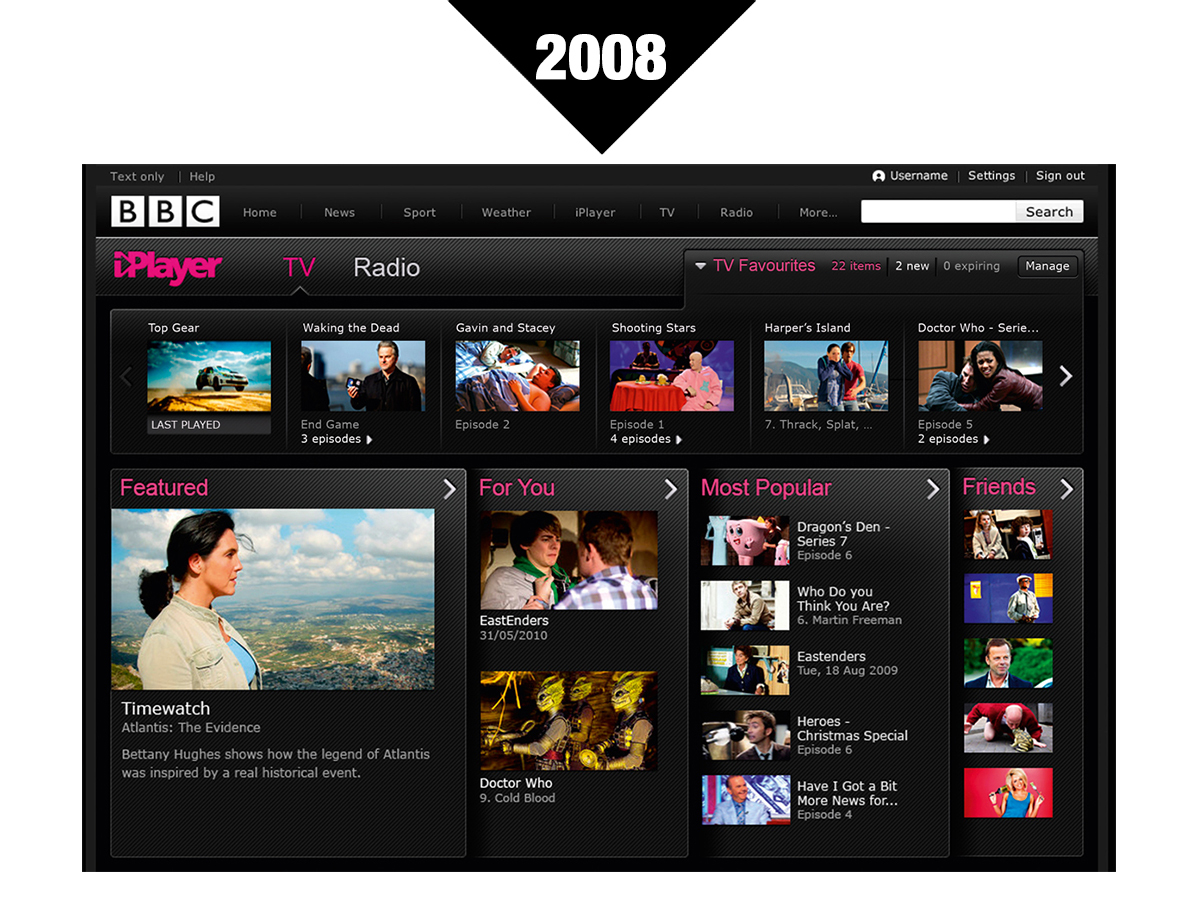The image size is (1200, 900).
Task: Open the Eastenders thumbnail in Most Popular
Action: pyautogui.click(x=745, y=670)
